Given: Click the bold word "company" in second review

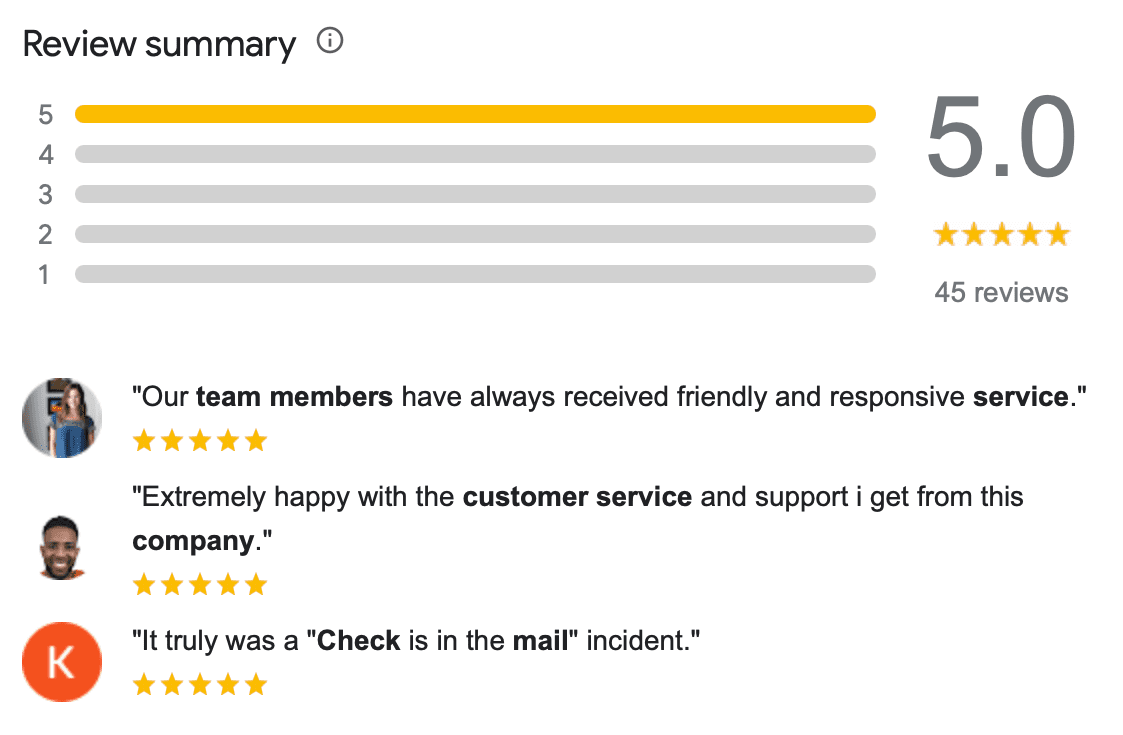Looking at the screenshot, I should pyautogui.click(x=193, y=542).
